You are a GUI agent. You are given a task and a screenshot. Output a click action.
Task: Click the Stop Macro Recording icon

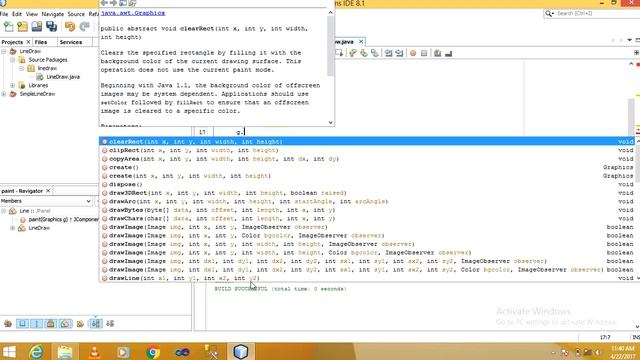(x=424, y=53)
